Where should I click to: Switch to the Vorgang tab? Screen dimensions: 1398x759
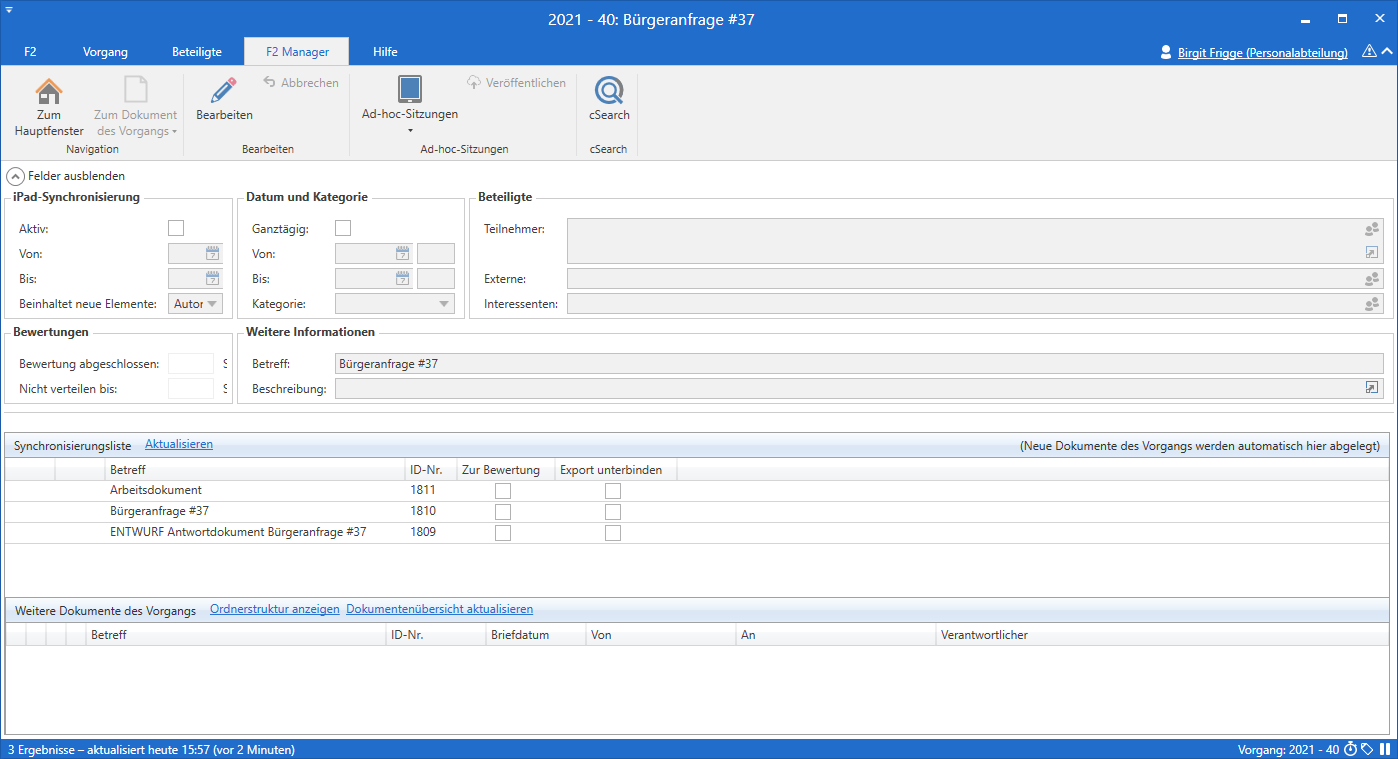point(105,52)
